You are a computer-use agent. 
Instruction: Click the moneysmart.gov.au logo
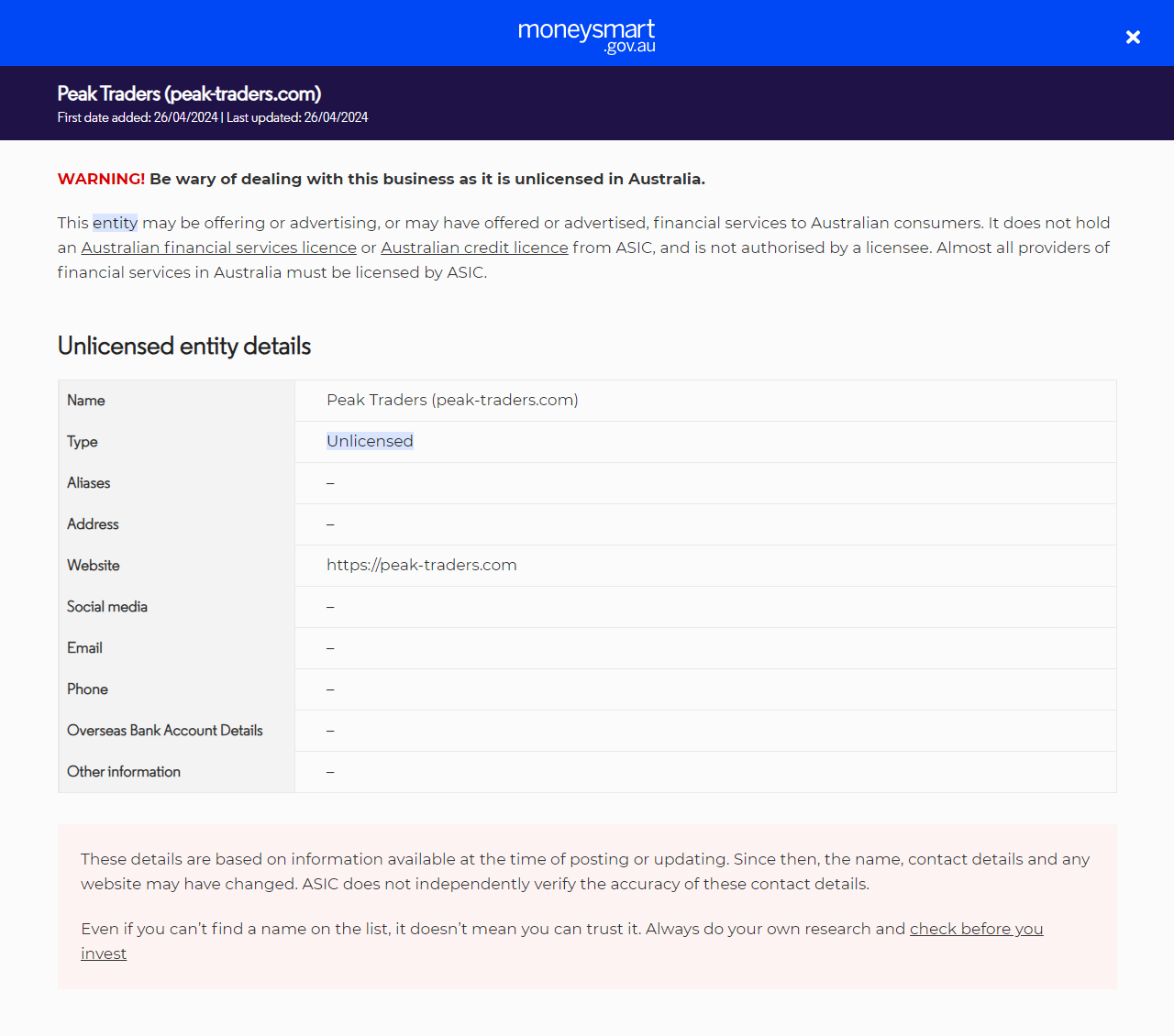(x=587, y=35)
